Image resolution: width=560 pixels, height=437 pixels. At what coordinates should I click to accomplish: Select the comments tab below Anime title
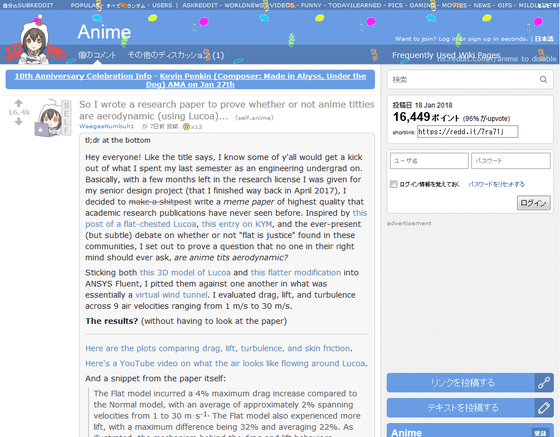(x=97, y=55)
